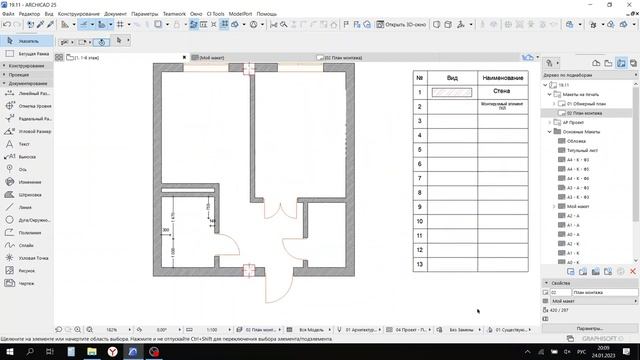Select the Level Dimension tool

click(27, 106)
